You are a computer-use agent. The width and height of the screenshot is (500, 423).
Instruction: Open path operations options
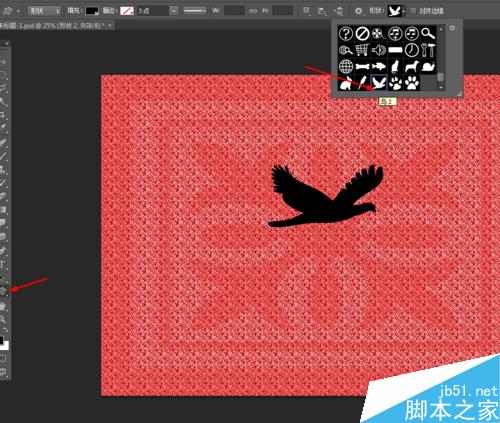306,11
